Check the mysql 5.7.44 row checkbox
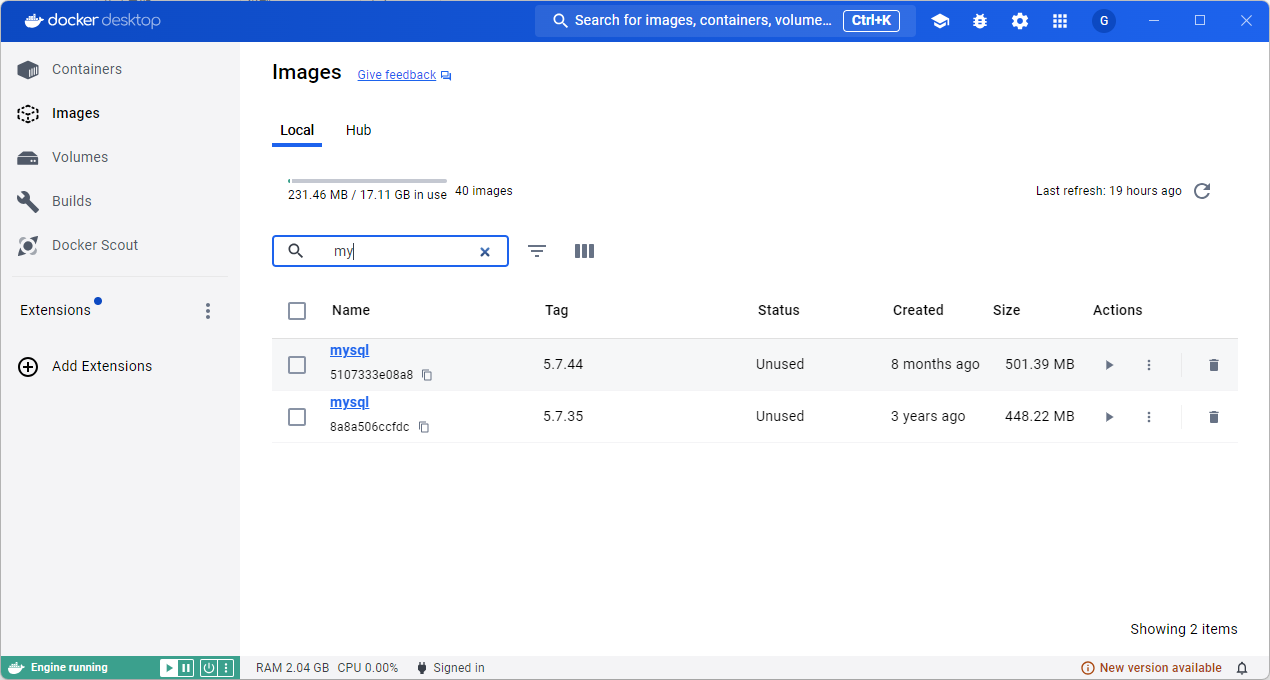Viewport: 1270px width, 680px height. tap(297, 365)
